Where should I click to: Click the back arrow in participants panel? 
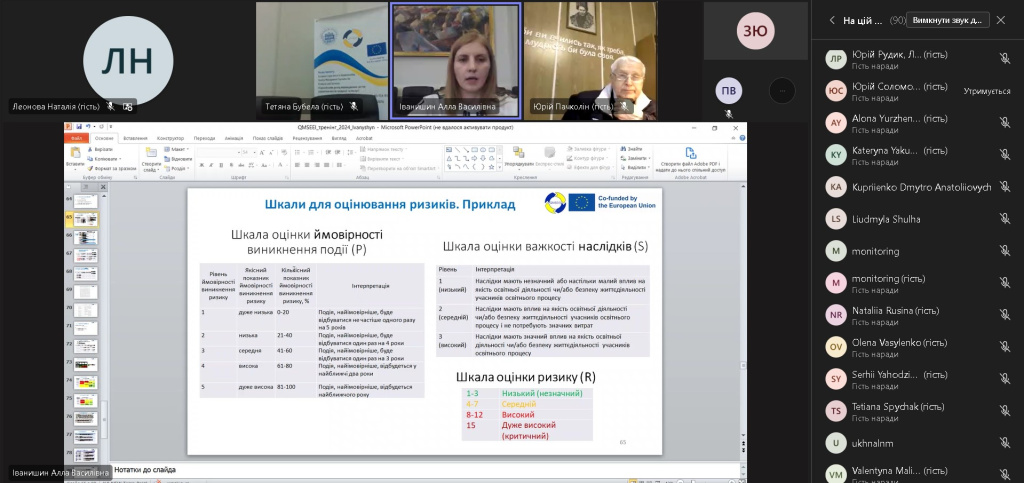831,20
